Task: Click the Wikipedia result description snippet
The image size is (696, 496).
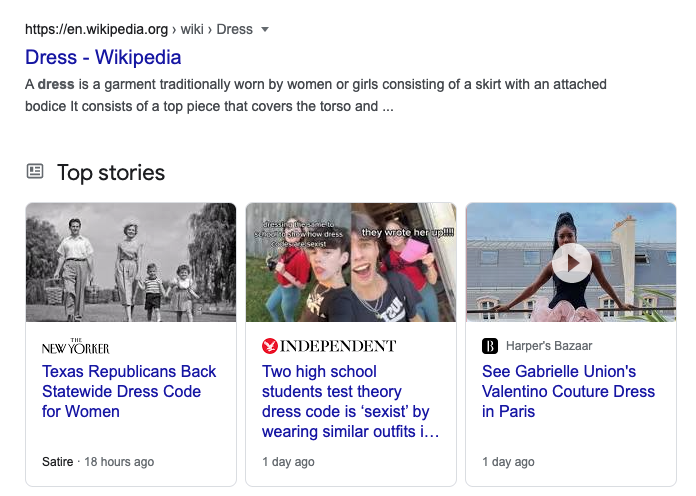Action: coord(316,95)
